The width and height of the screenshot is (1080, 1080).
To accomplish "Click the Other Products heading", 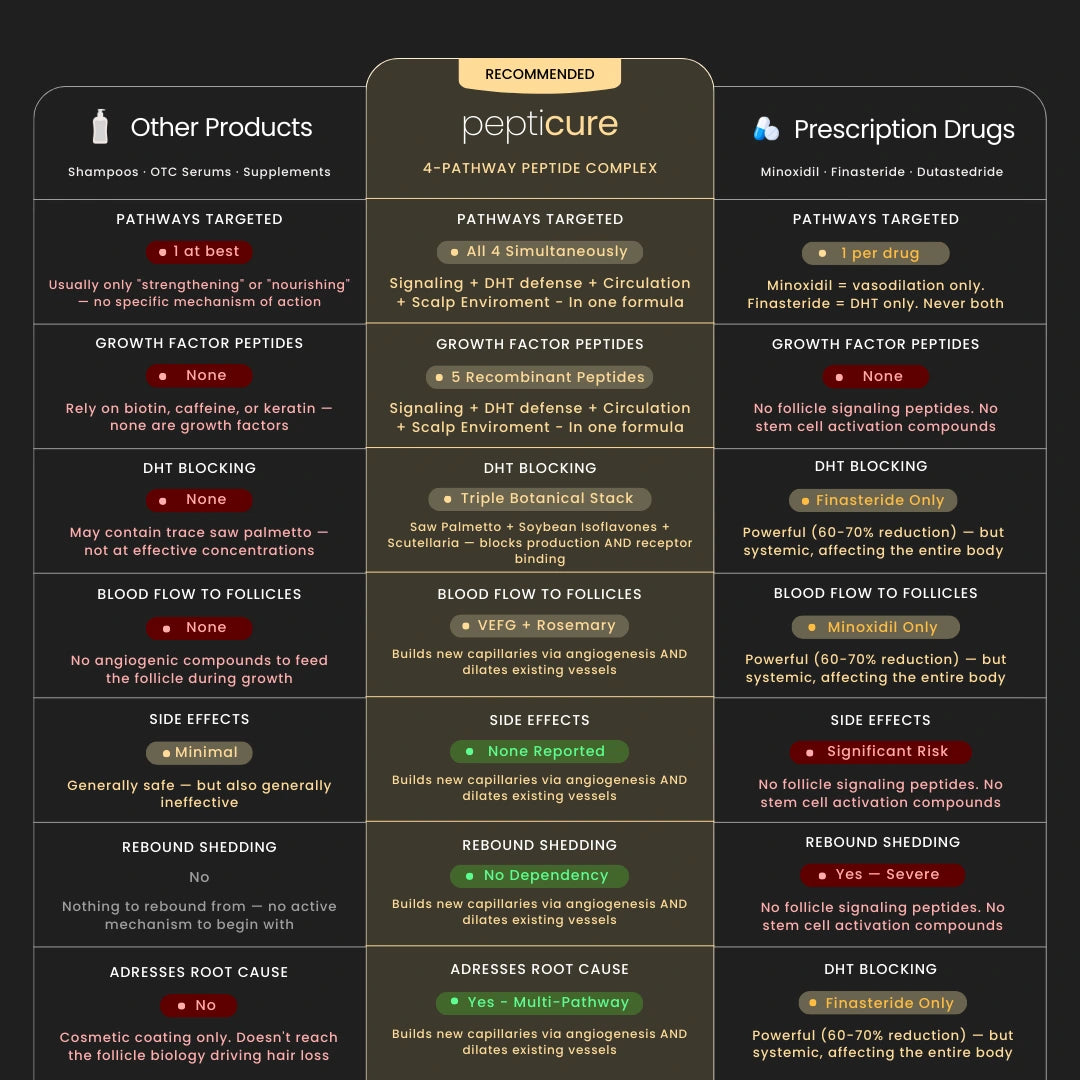I will click(x=221, y=128).
